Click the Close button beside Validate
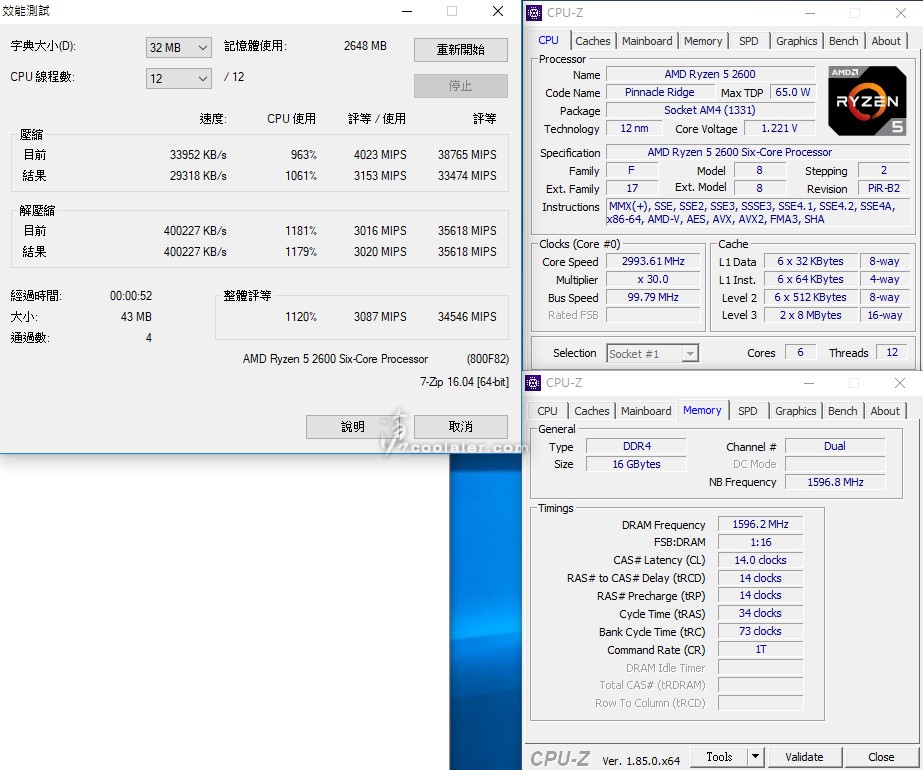Screen dimensions: 923x770 tap(881, 756)
